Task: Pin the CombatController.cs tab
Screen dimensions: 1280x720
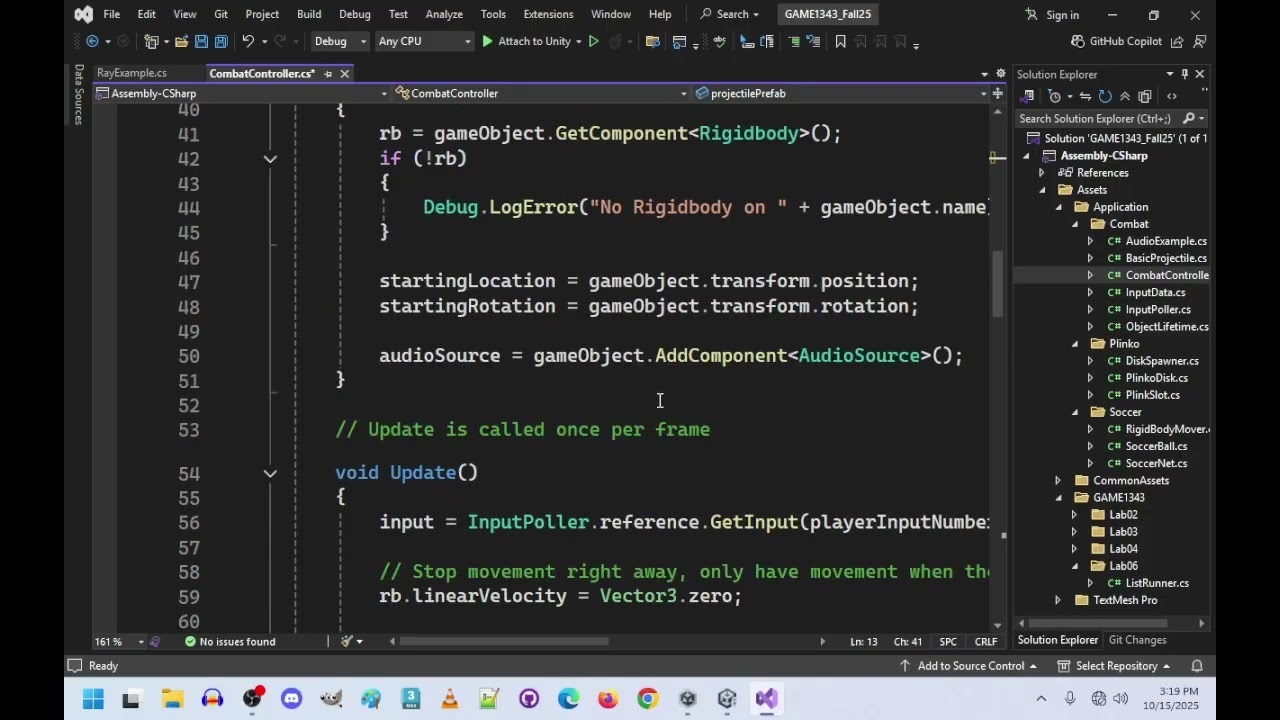Action: point(327,74)
